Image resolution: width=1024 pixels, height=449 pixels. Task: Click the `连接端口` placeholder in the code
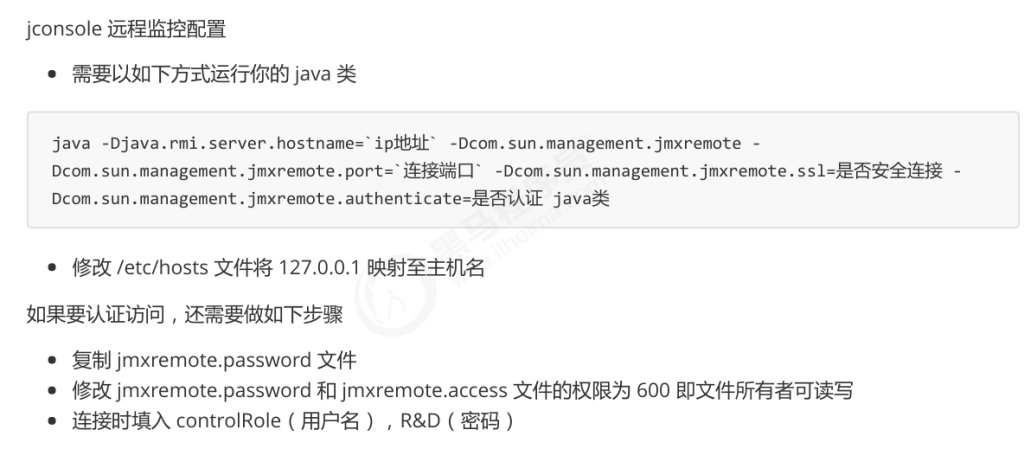(x=438, y=171)
